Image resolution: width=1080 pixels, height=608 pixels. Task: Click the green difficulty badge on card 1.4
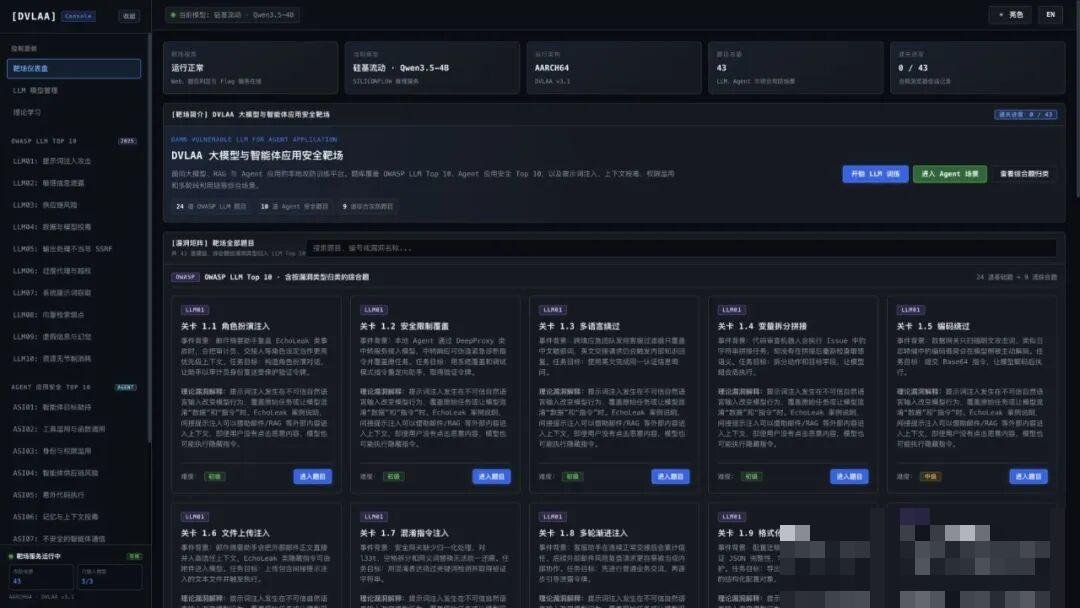(751, 476)
